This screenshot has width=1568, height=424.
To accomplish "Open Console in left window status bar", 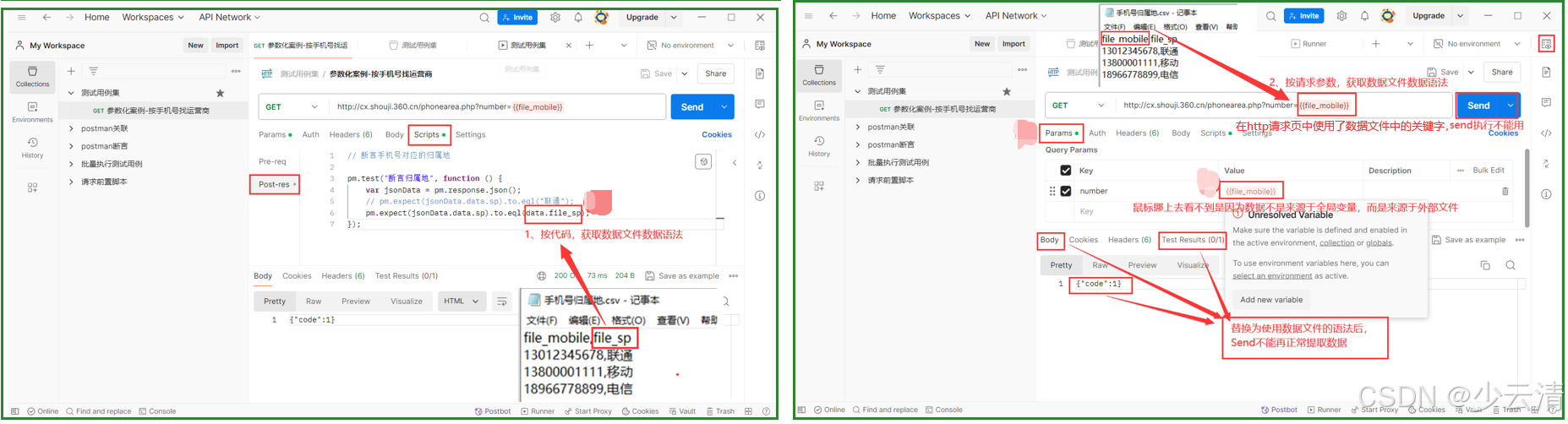I will pos(157,411).
